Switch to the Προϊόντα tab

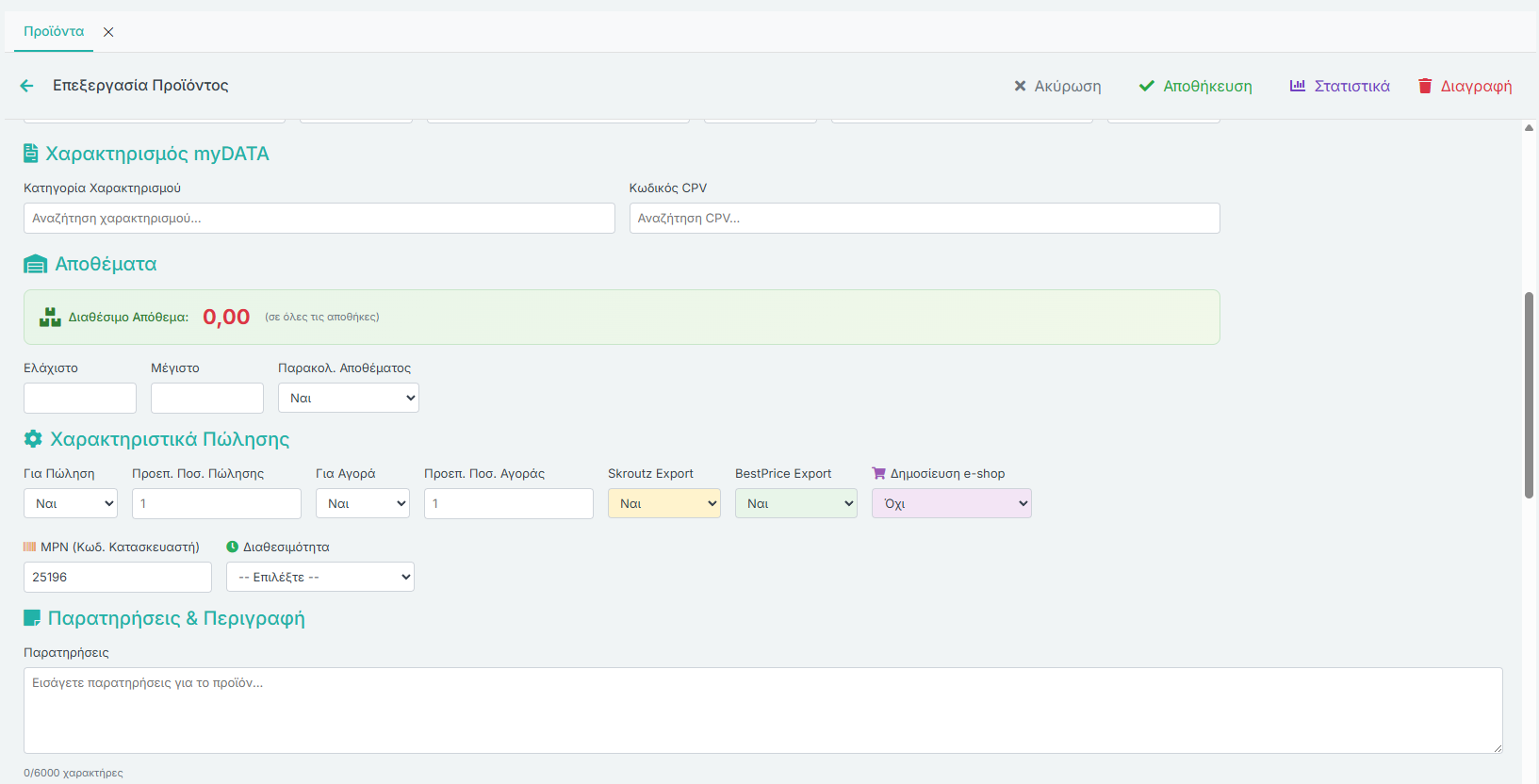(x=54, y=32)
